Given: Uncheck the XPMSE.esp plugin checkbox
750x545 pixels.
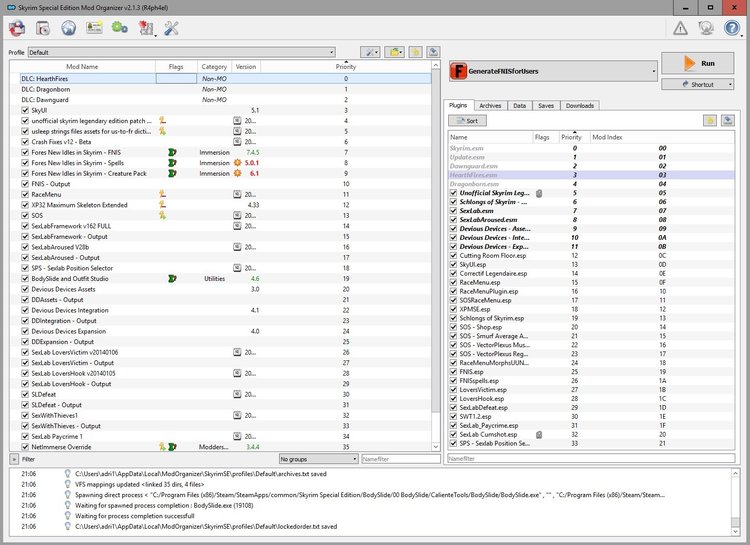Looking at the screenshot, I should pyautogui.click(x=453, y=309).
